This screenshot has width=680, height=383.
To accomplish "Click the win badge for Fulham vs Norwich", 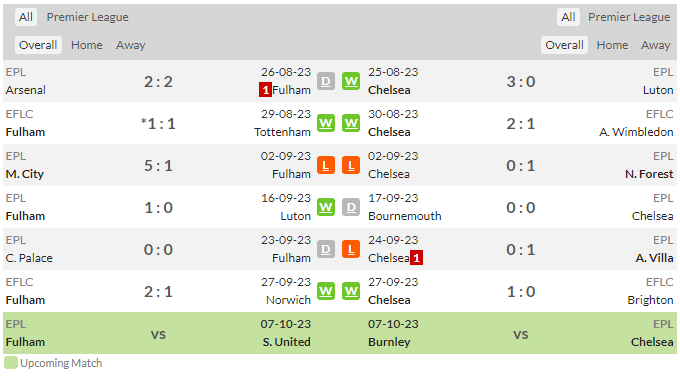I will click(326, 291).
